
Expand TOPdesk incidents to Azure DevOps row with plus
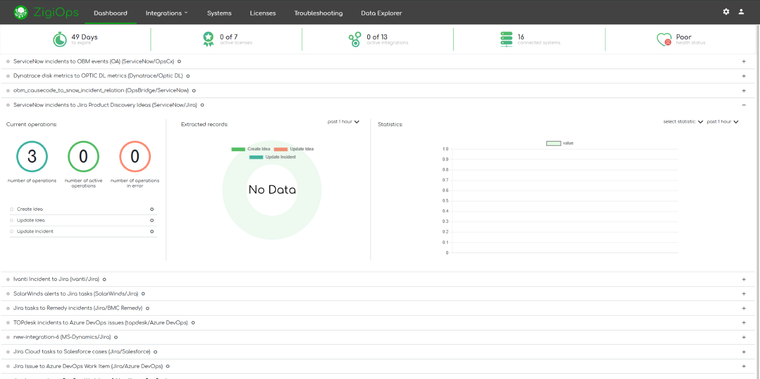click(x=744, y=323)
